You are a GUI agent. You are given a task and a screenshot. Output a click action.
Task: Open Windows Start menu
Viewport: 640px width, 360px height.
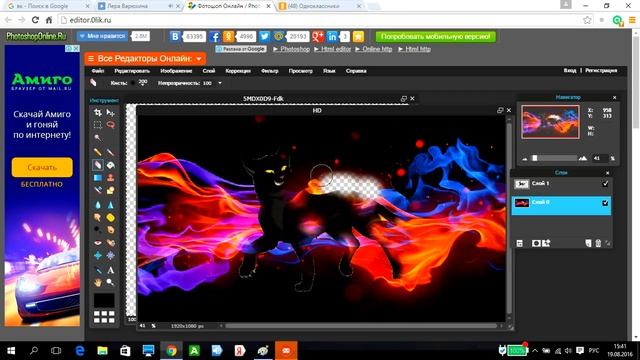11,351
